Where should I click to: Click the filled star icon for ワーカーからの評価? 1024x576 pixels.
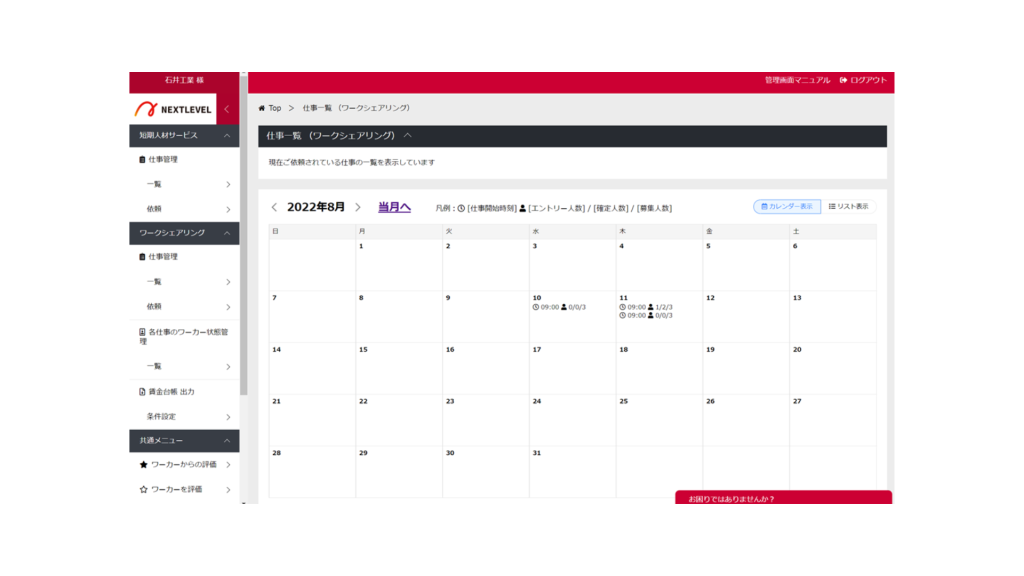pos(143,465)
